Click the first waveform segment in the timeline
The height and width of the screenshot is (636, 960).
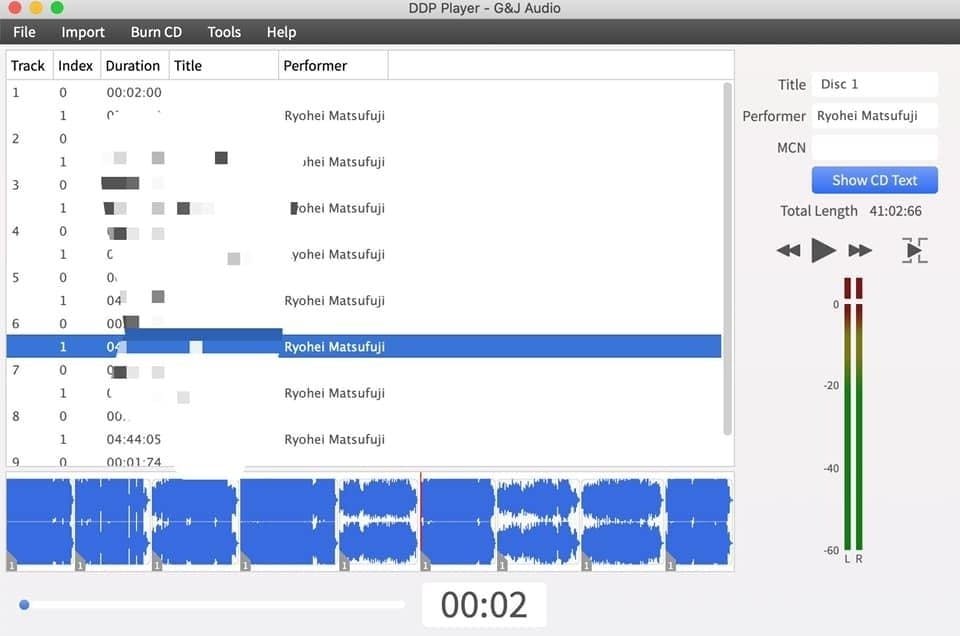coord(40,522)
